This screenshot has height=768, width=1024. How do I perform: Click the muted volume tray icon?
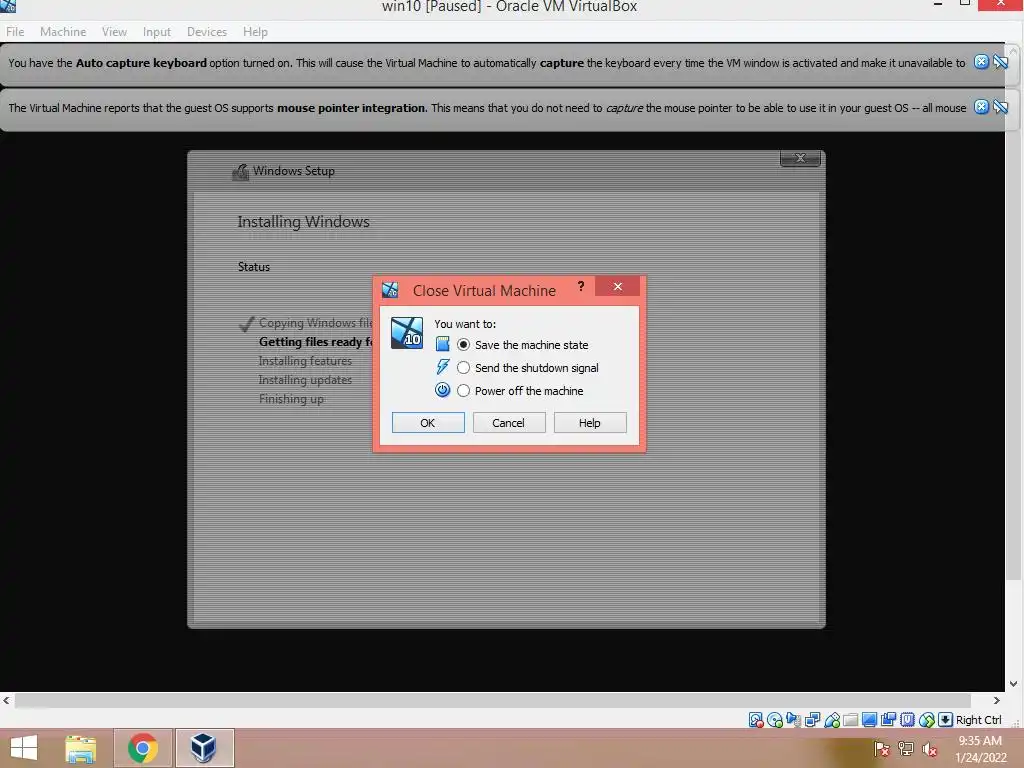click(930, 749)
